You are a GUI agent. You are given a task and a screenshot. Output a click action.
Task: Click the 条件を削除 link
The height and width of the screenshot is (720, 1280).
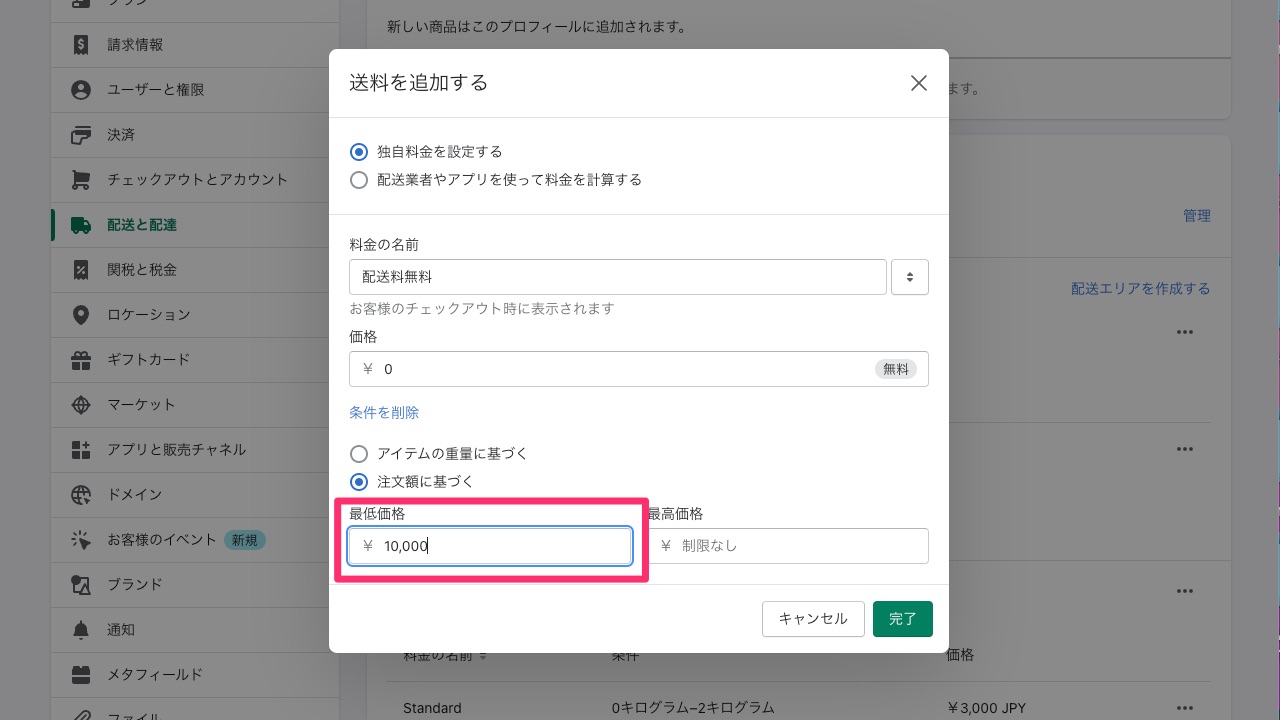point(384,413)
